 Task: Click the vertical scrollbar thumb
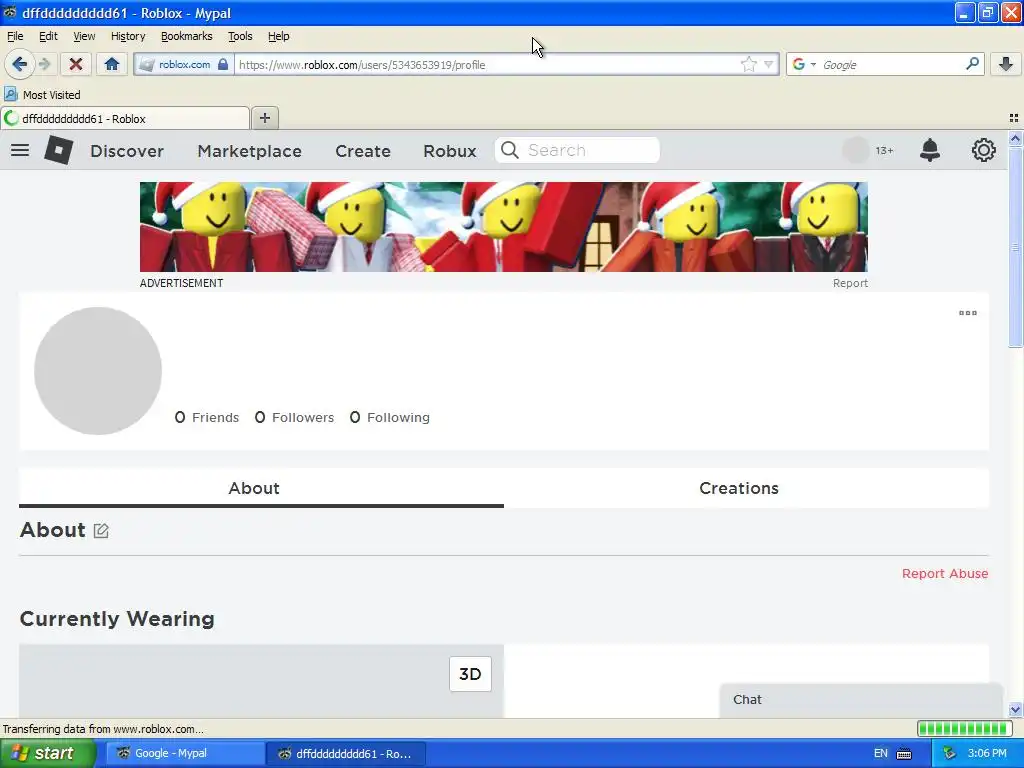(x=1015, y=247)
